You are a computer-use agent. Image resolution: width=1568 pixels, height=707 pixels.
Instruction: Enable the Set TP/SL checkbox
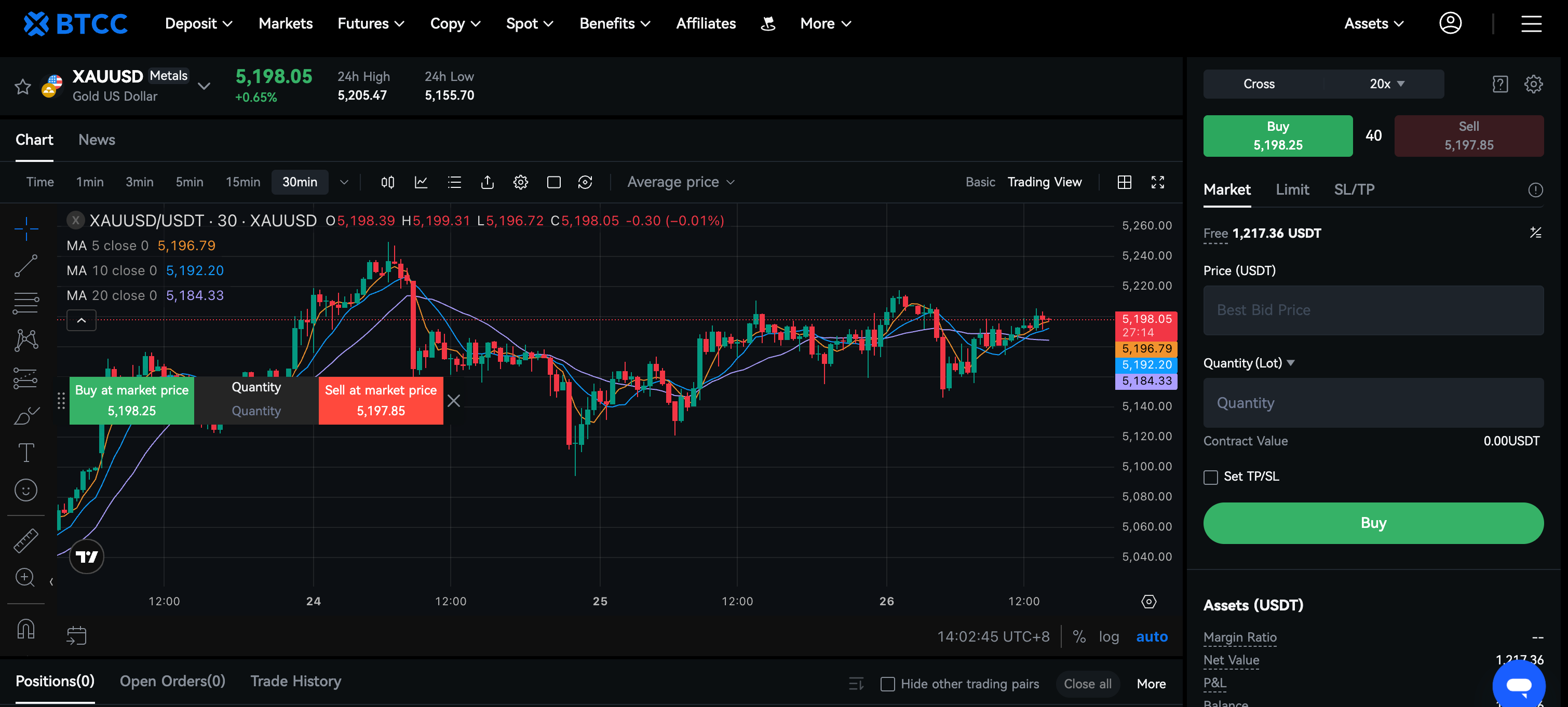1210,477
